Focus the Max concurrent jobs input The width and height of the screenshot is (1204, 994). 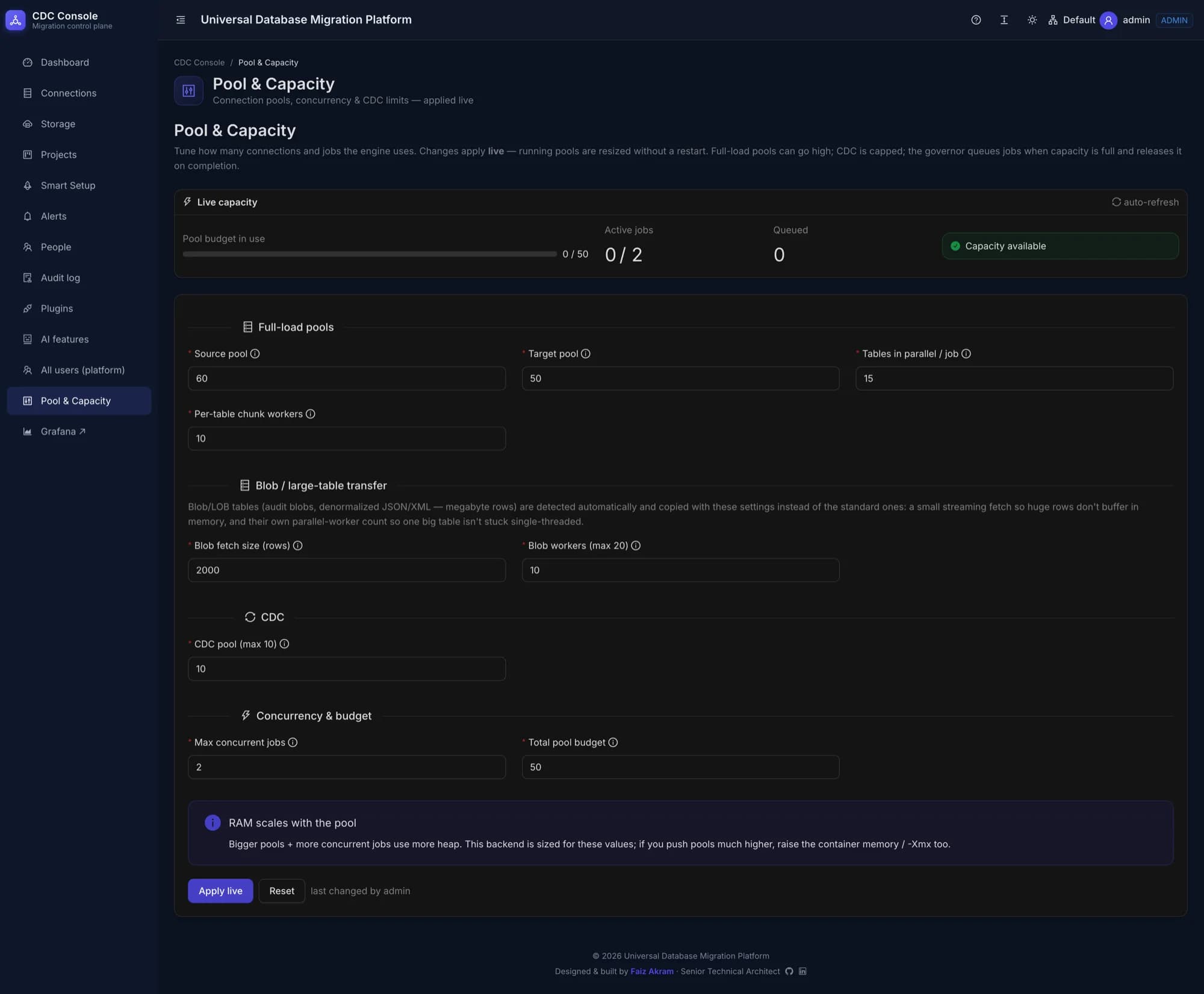click(x=347, y=767)
